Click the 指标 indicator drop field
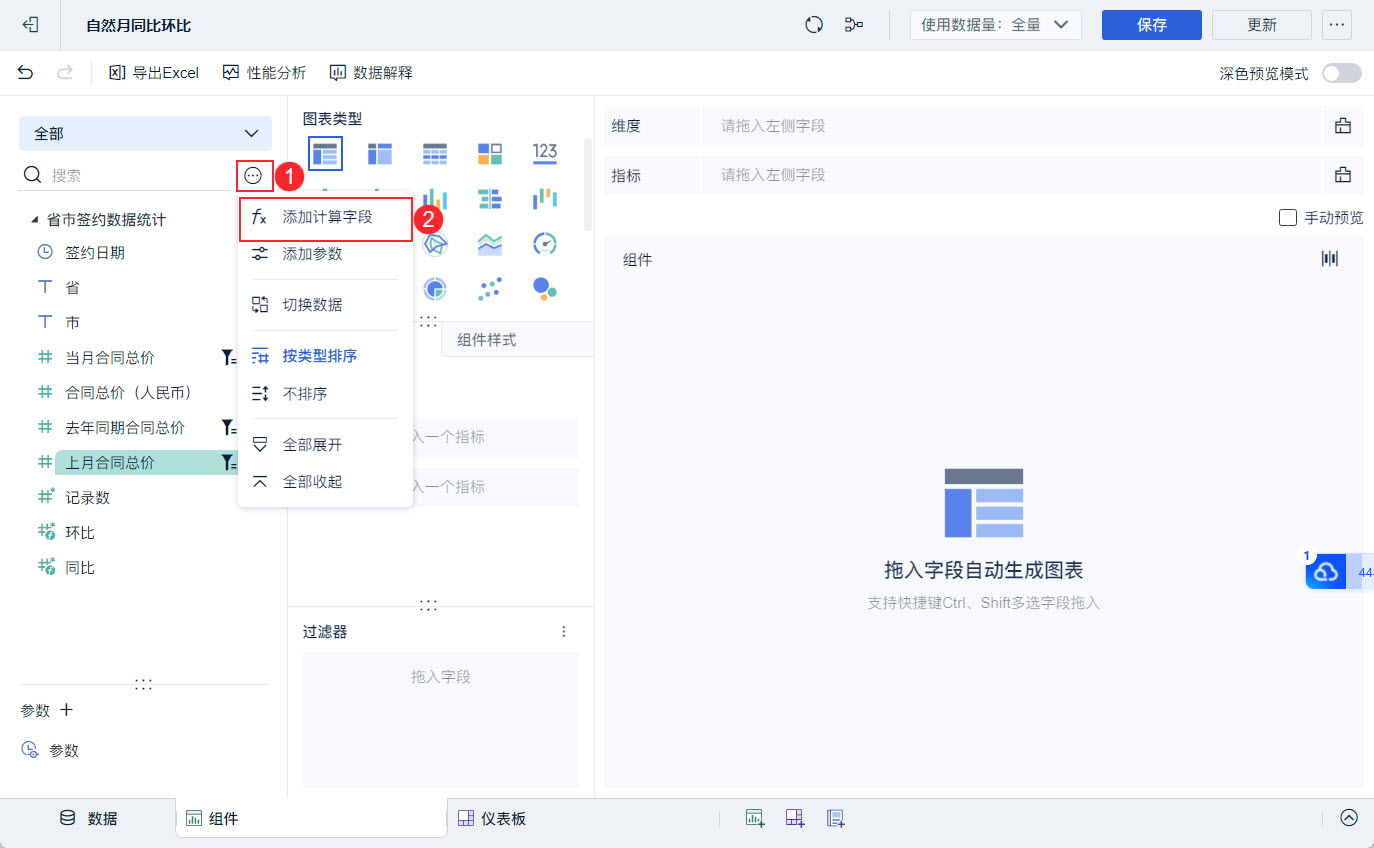This screenshot has width=1374, height=848. [x=1012, y=175]
